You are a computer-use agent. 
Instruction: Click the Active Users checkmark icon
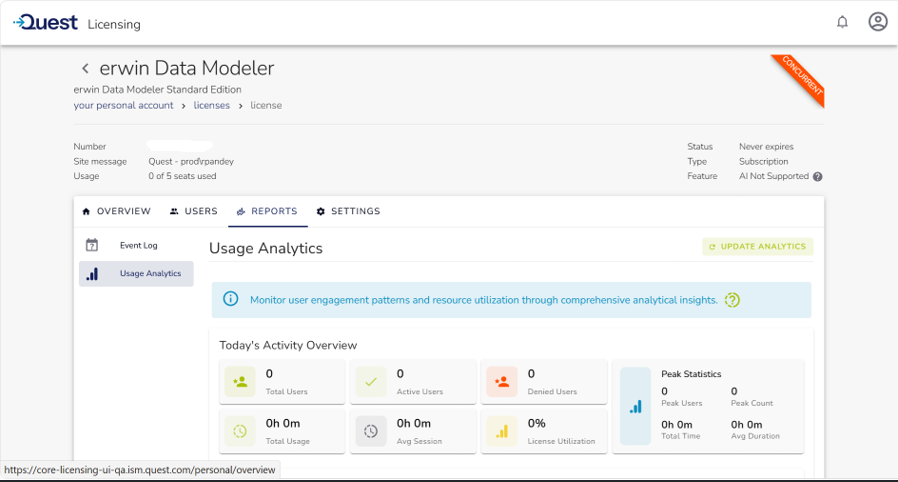coord(371,382)
